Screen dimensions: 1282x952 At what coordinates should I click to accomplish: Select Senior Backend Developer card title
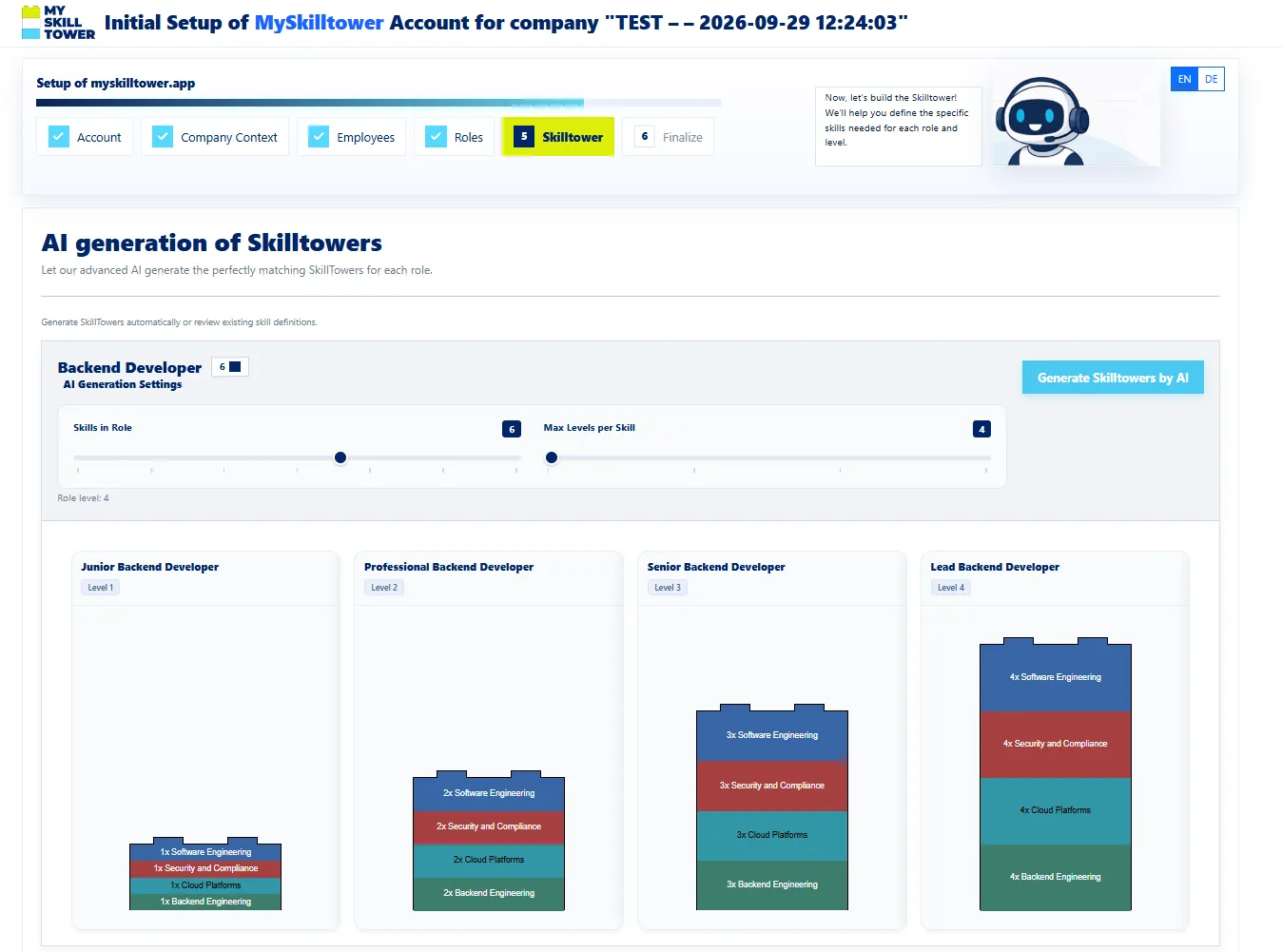coord(716,567)
